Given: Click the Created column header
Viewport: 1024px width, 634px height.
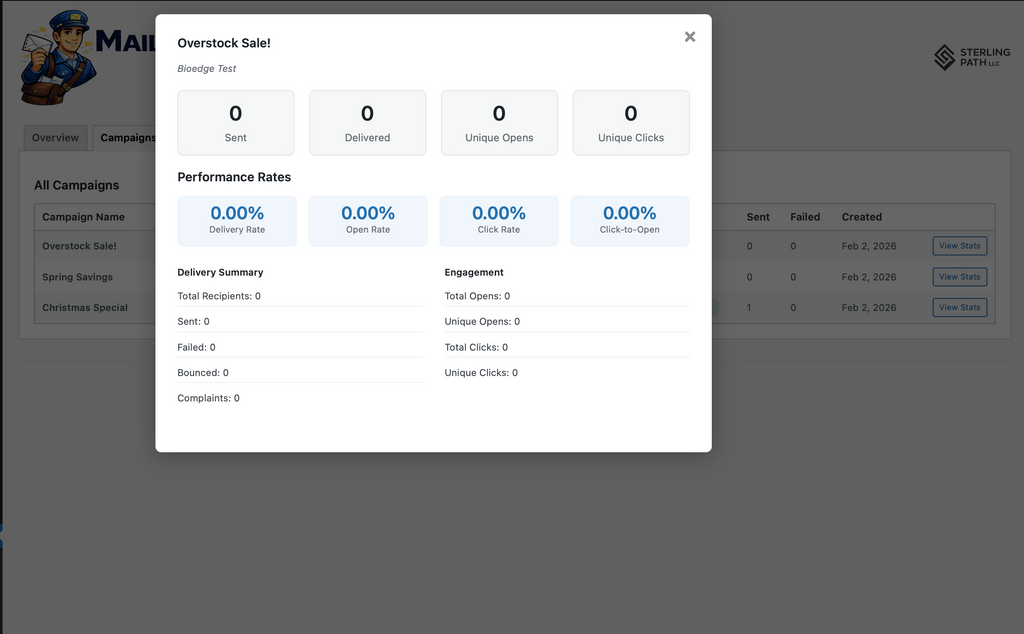Looking at the screenshot, I should coord(861,217).
